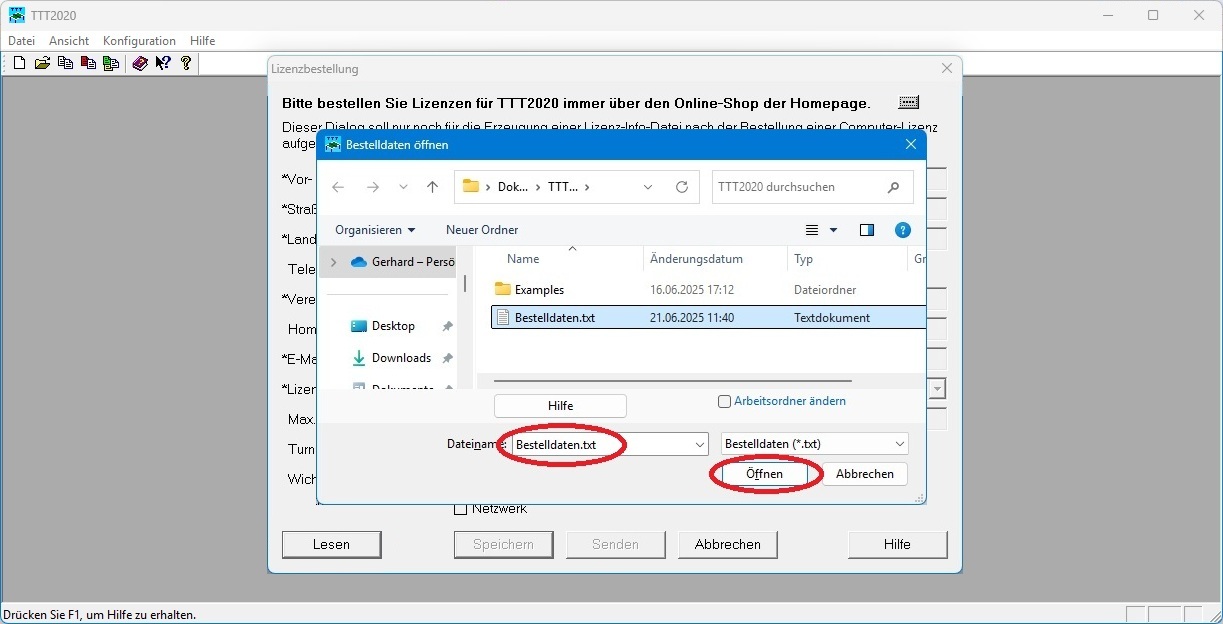1223x624 pixels.
Task: Click the Neuer Ordner button
Action: coord(482,230)
